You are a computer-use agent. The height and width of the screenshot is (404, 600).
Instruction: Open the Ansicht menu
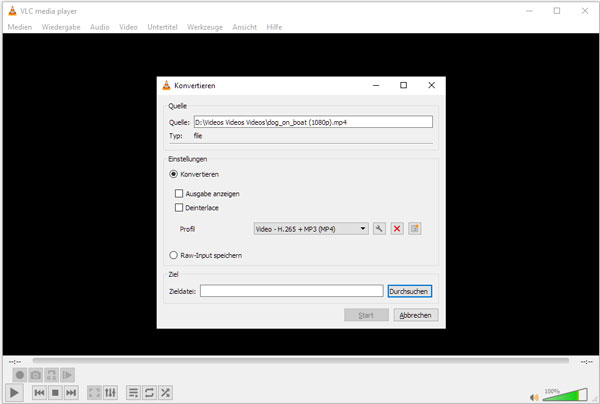coord(245,27)
